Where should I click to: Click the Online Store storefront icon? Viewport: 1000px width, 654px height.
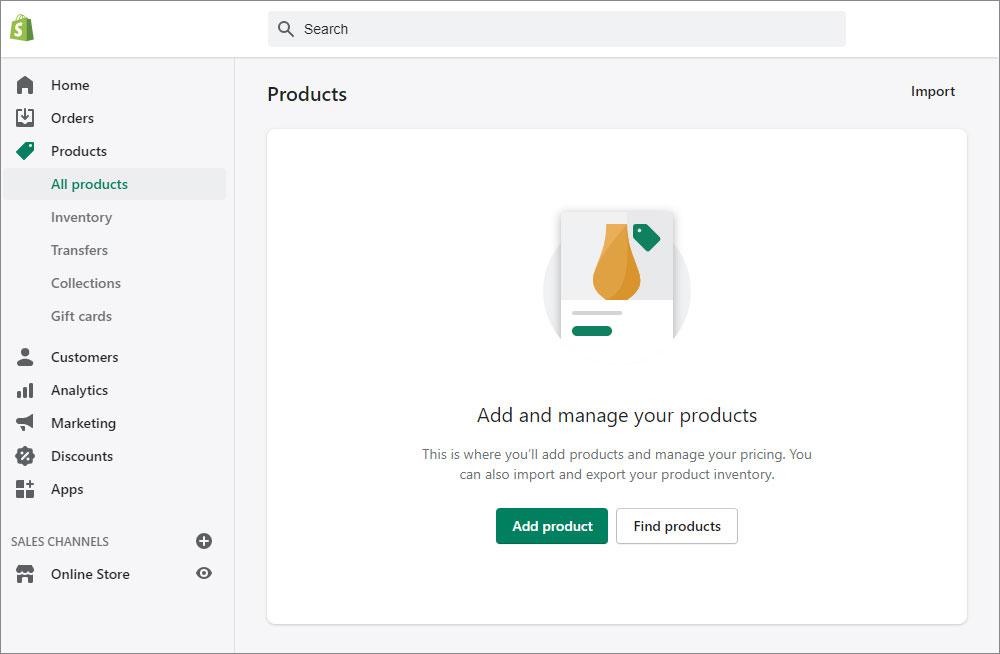(x=25, y=574)
